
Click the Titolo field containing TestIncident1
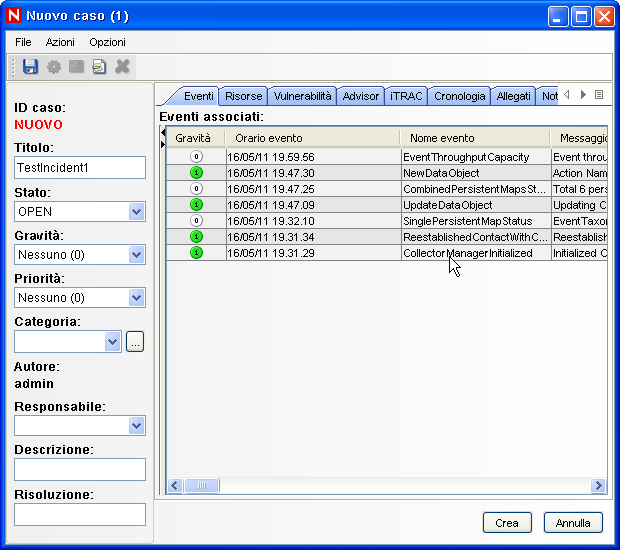tap(80, 168)
